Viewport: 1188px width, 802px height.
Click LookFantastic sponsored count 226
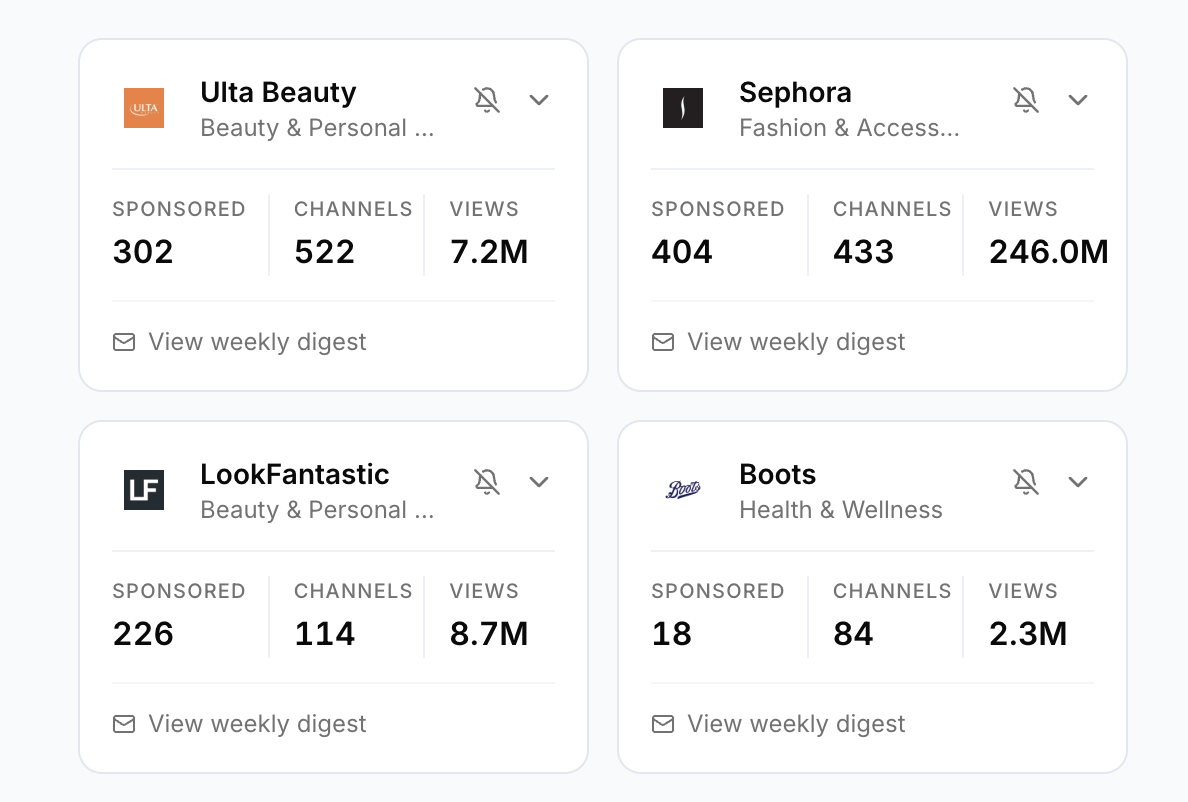pos(143,633)
